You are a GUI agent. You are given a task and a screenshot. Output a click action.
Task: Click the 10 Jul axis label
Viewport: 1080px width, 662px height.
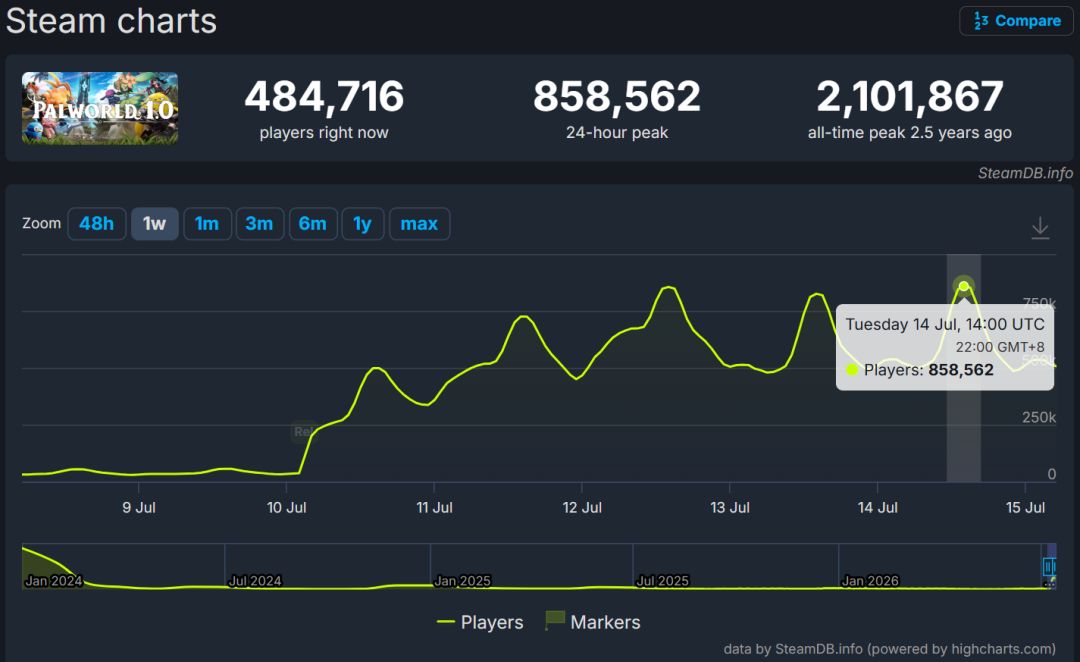[x=287, y=508]
